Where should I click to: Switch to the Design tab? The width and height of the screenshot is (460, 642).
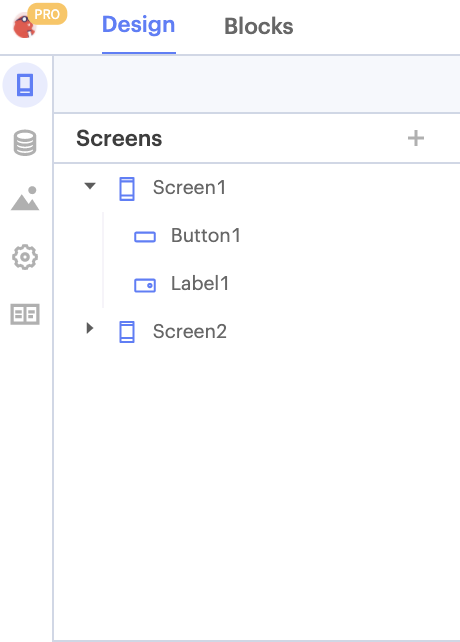click(x=138, y=25)
